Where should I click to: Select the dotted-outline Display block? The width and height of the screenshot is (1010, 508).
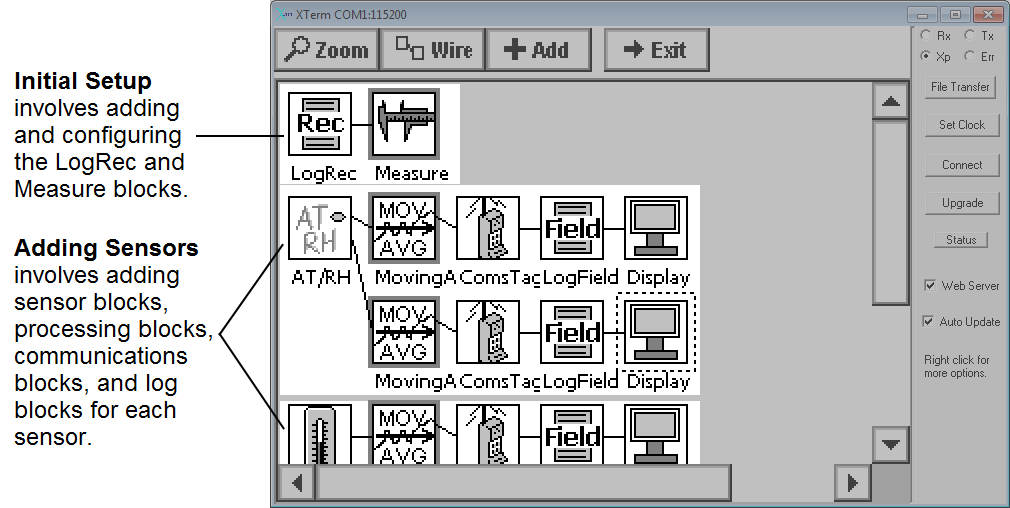tap(656, 332)
